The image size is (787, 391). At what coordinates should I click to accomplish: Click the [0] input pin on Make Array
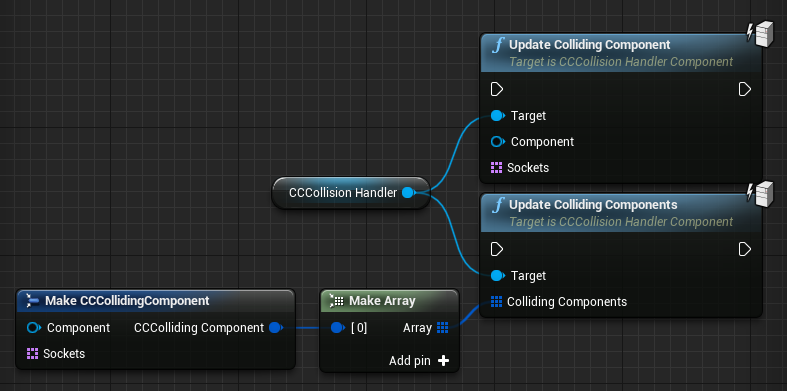(x=338, y=328)
